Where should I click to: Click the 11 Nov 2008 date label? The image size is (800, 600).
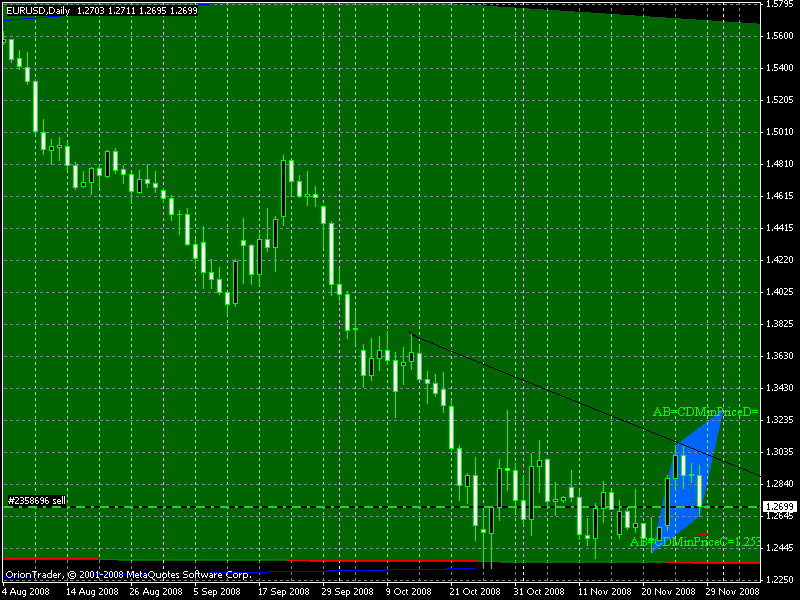click(x=605, y=592)
